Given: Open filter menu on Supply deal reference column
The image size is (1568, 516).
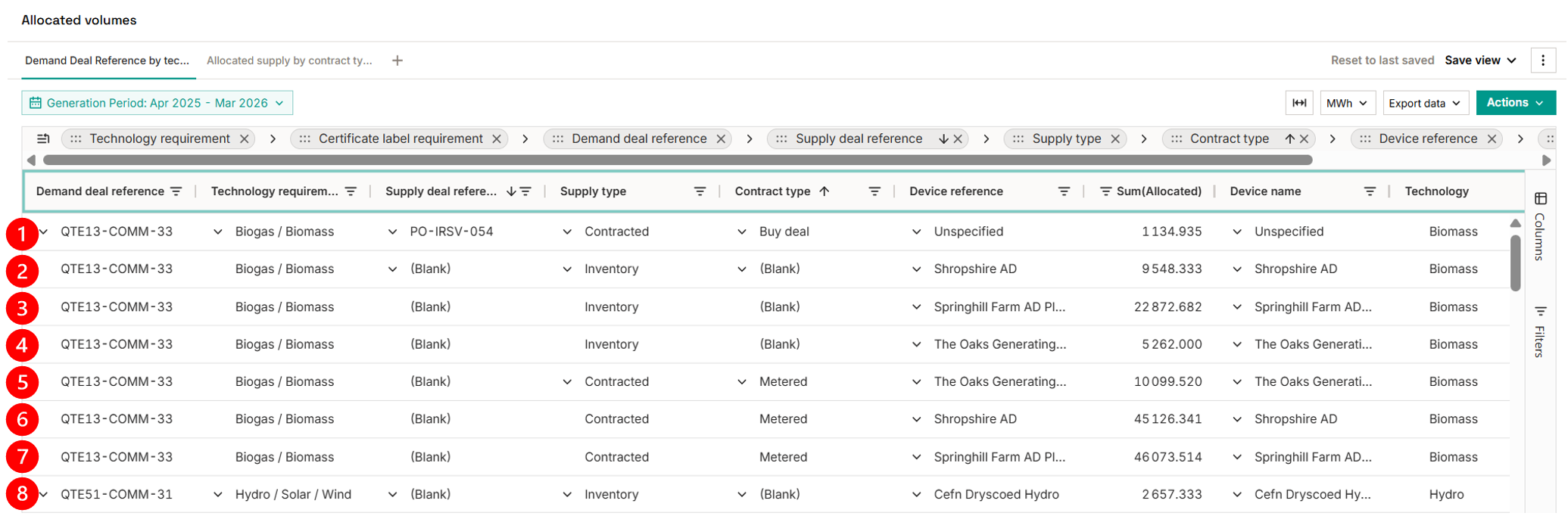Looking at the screenshot, I should coord(525,191).
